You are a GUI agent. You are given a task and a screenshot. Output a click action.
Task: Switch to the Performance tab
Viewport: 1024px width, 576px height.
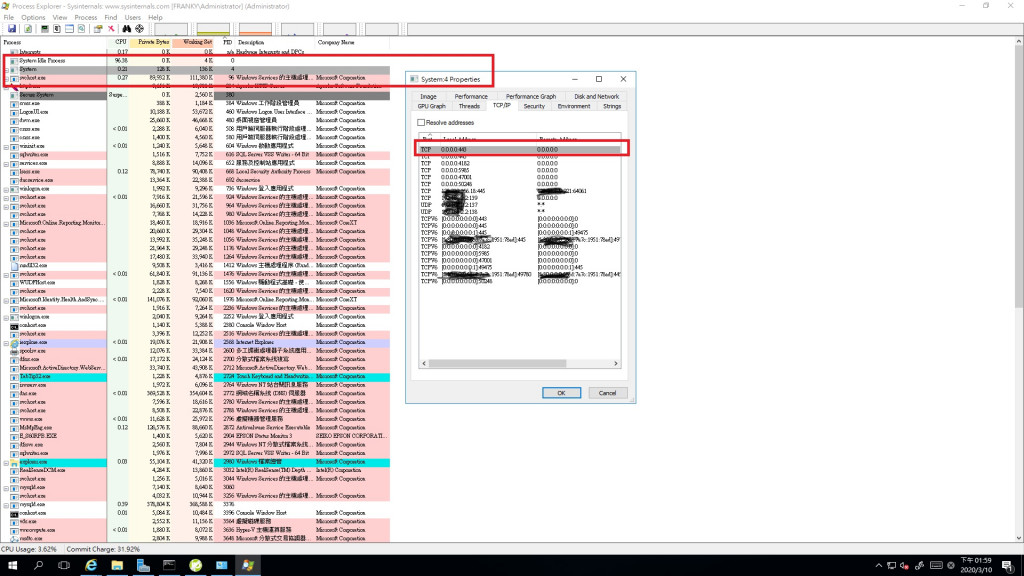point(471,97)
